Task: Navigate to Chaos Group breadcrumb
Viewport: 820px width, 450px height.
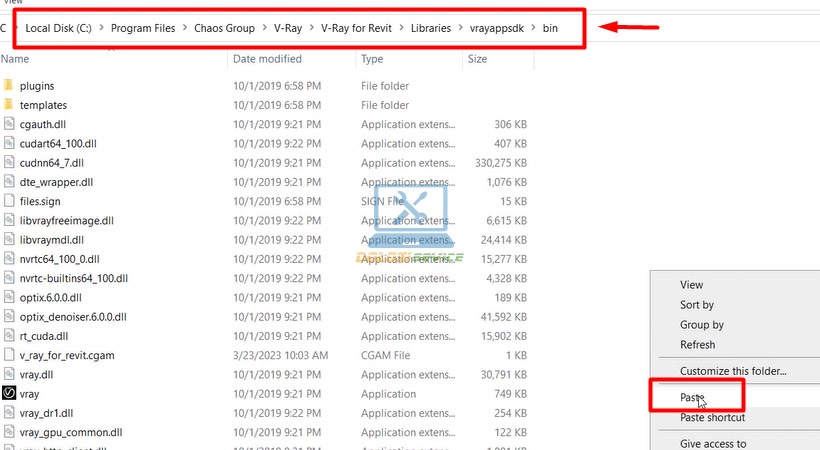Action: point(224,28)
